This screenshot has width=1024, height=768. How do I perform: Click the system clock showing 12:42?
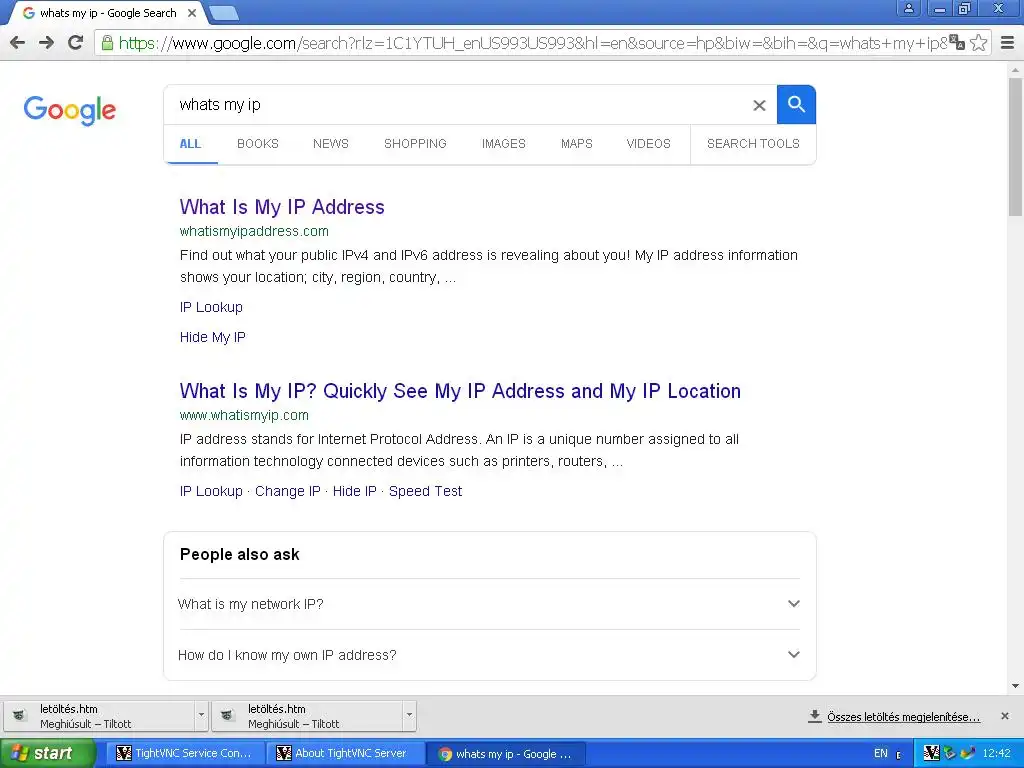[x=997, y=753]
